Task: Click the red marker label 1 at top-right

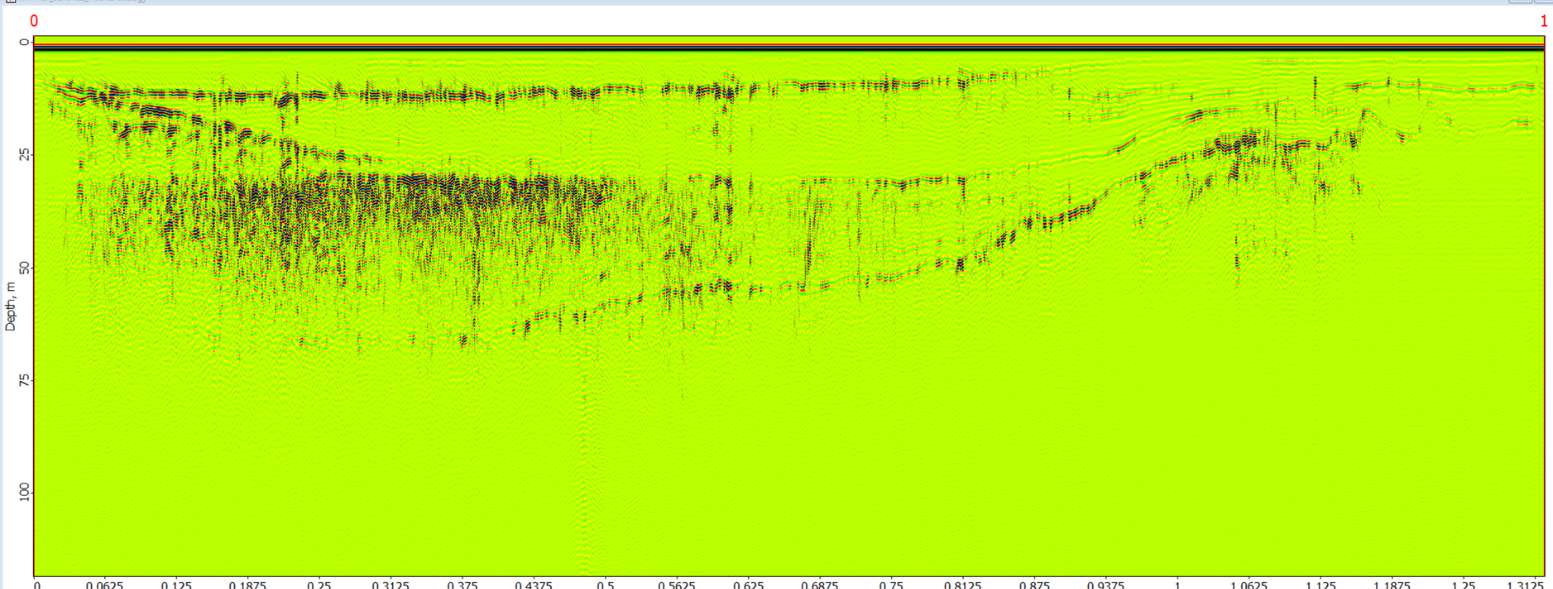Action: click(1544, 20)
